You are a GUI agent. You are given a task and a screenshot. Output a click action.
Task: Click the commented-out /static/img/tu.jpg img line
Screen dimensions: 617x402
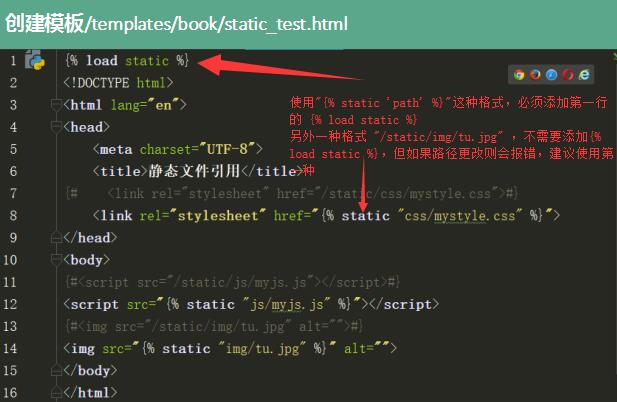(214, 326)
